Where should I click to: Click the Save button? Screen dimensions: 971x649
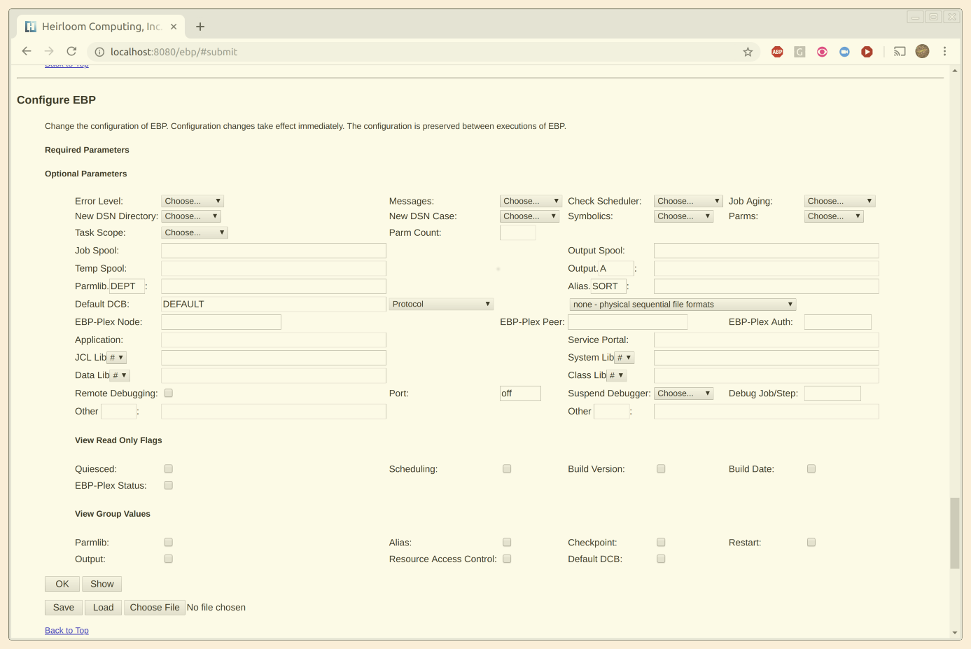(64, 608)
